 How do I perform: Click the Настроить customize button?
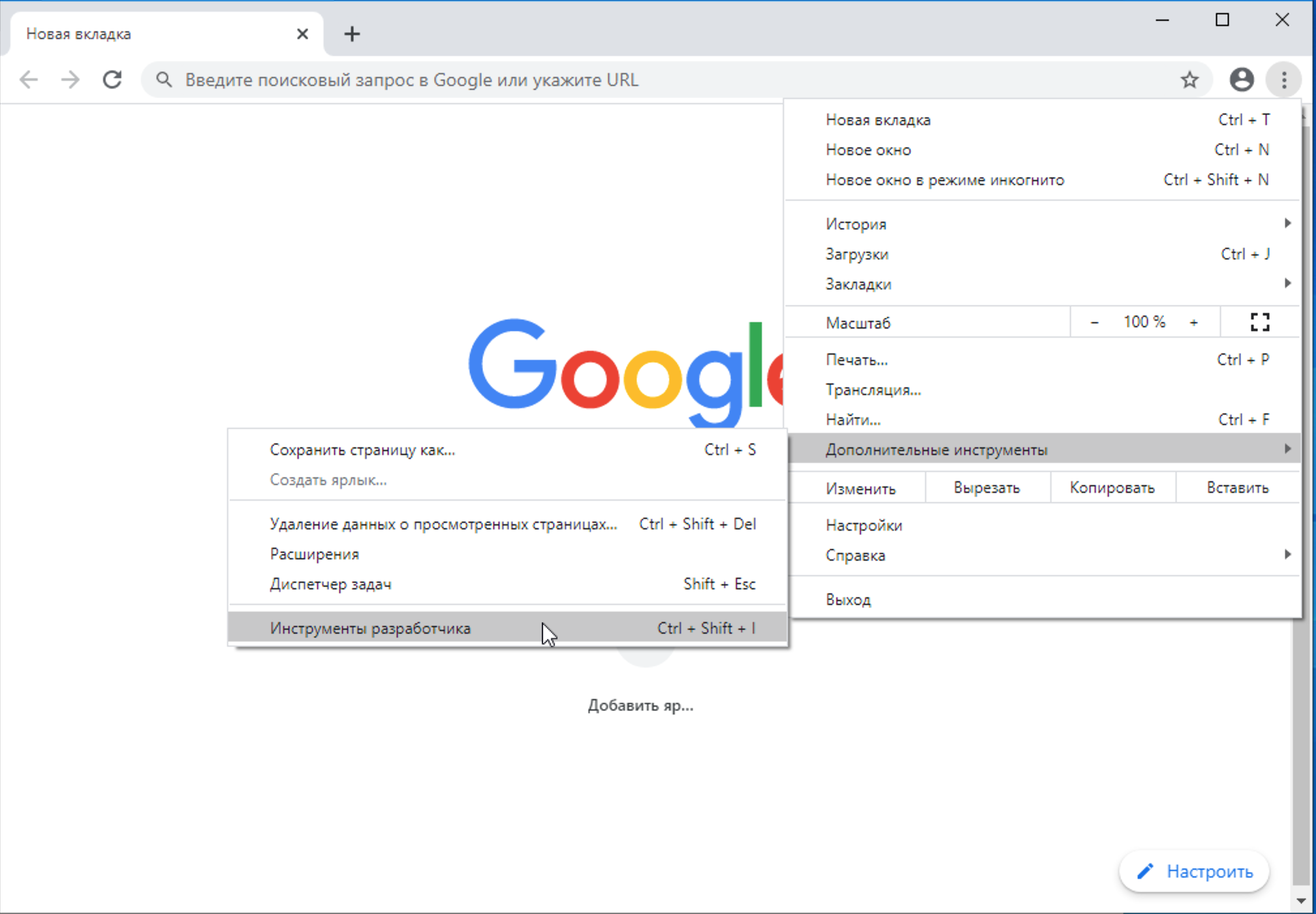pyautogui.click(x=1194, y=872)
